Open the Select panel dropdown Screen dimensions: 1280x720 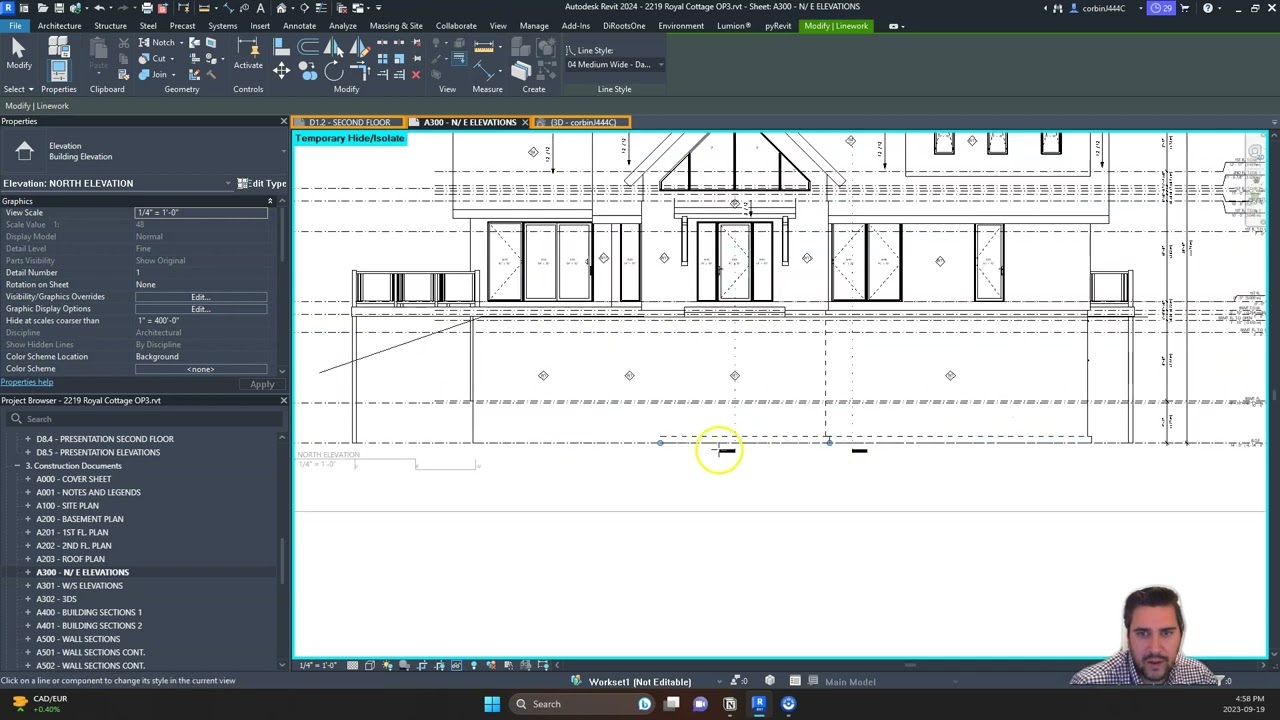[18, 89]
